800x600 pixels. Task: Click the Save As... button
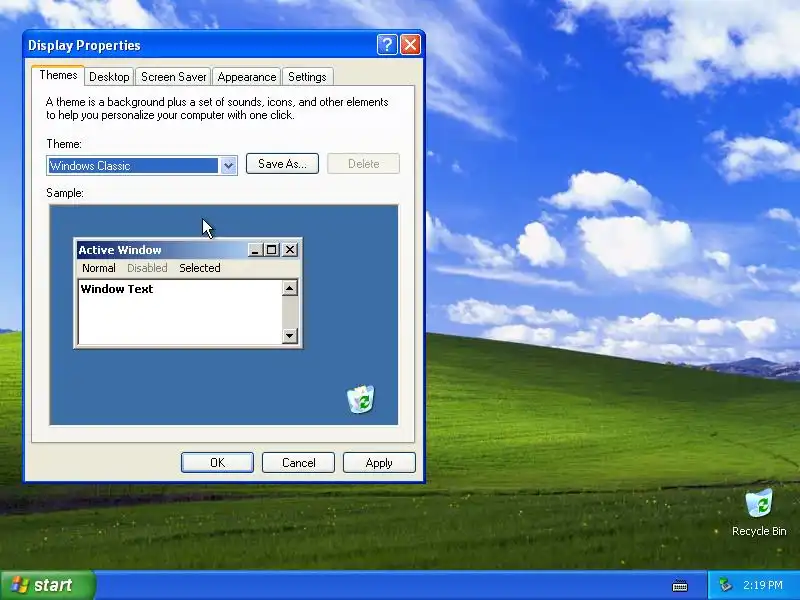tap(282, 164)
